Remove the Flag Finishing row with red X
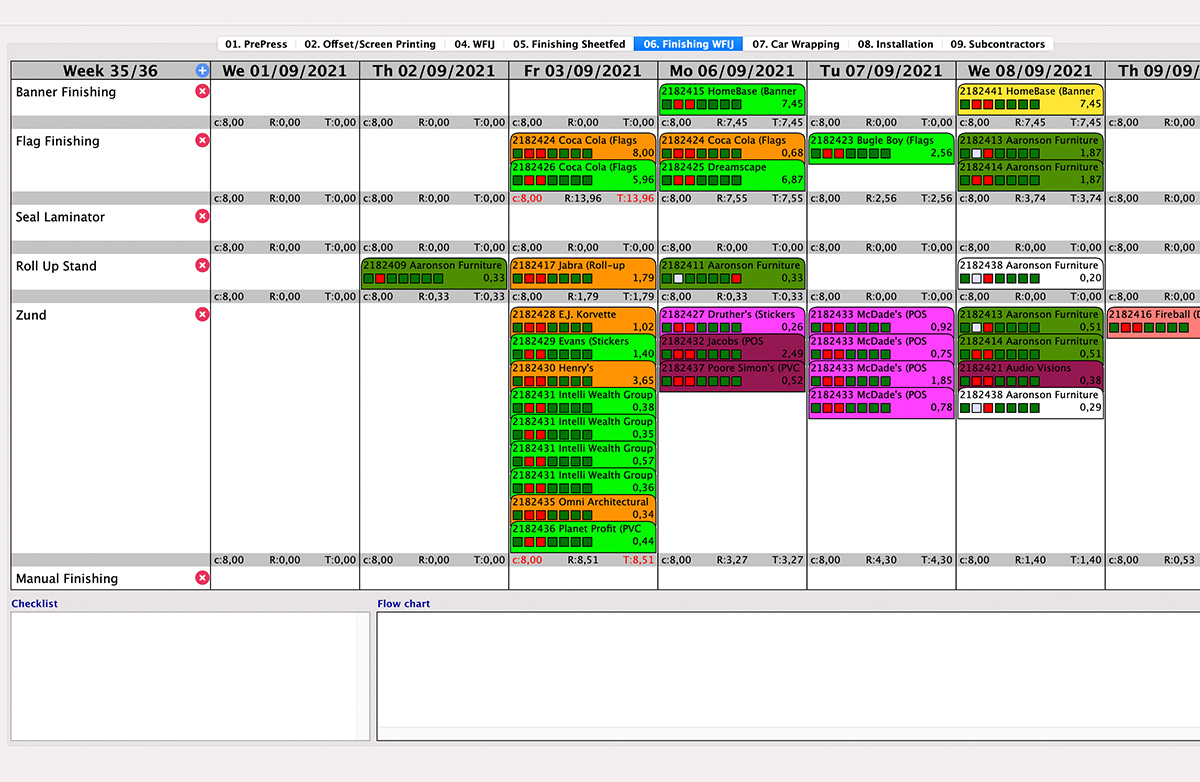Screen dimensions: 1200x782 pos(202,141)
